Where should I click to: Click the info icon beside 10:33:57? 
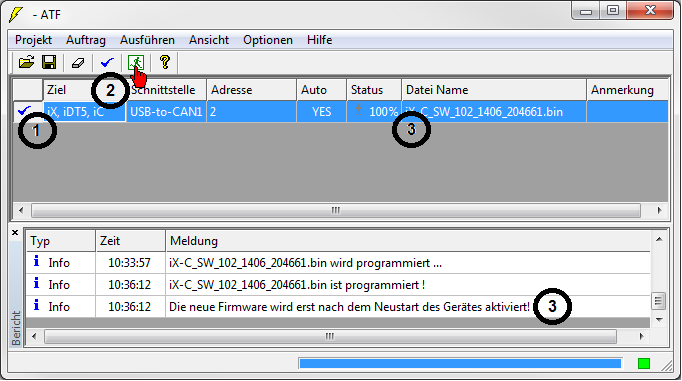(37, 261)
